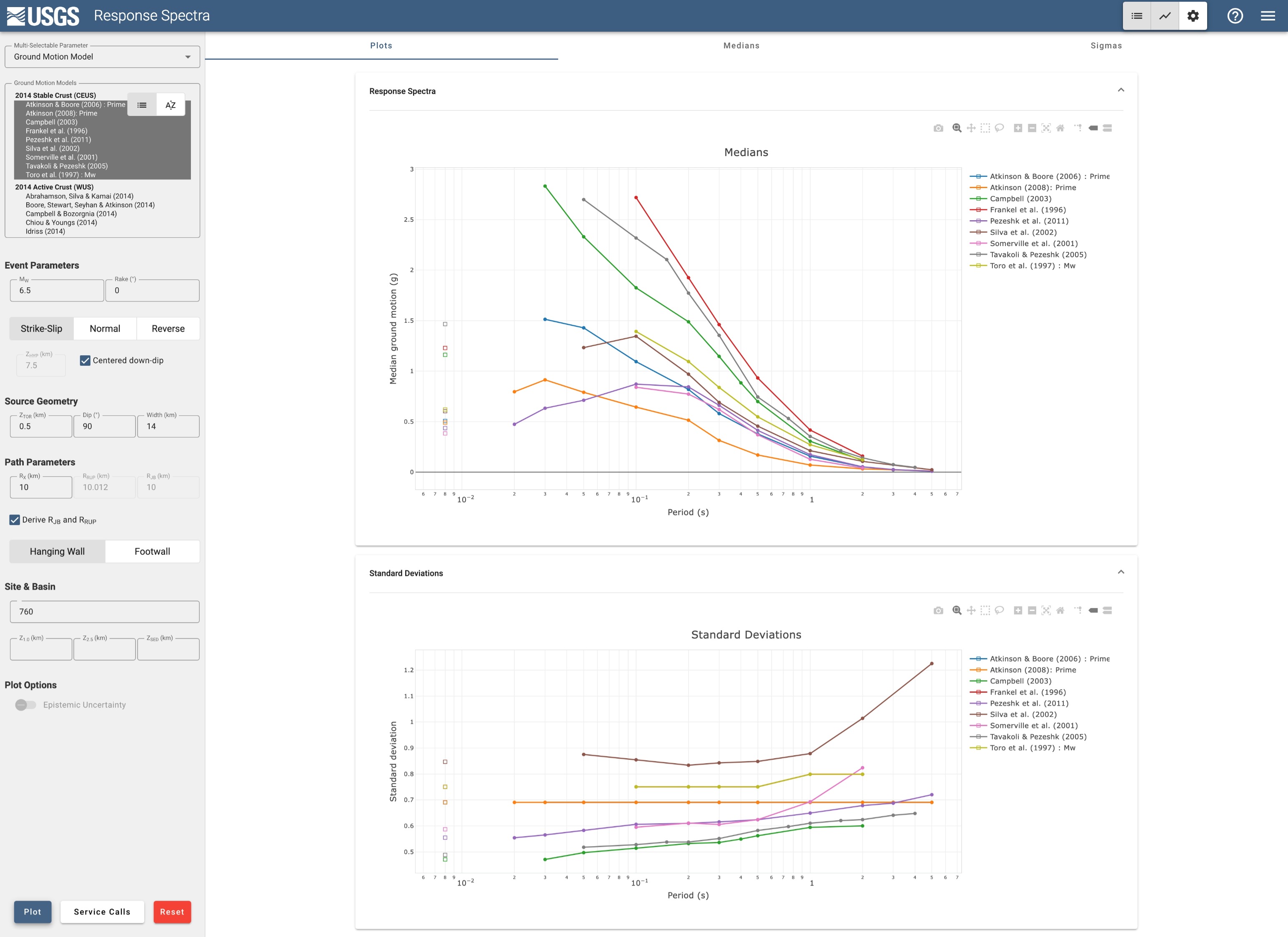Click Zoom out minus icon on Medians plot
The width and height of the screenshot is (1288, 937).
pos(1032,128)
